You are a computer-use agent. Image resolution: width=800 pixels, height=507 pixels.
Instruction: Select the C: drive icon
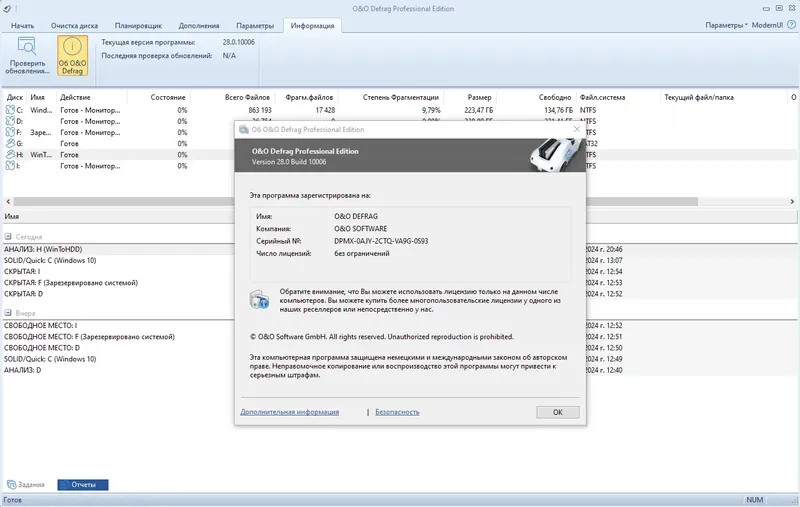10,110
